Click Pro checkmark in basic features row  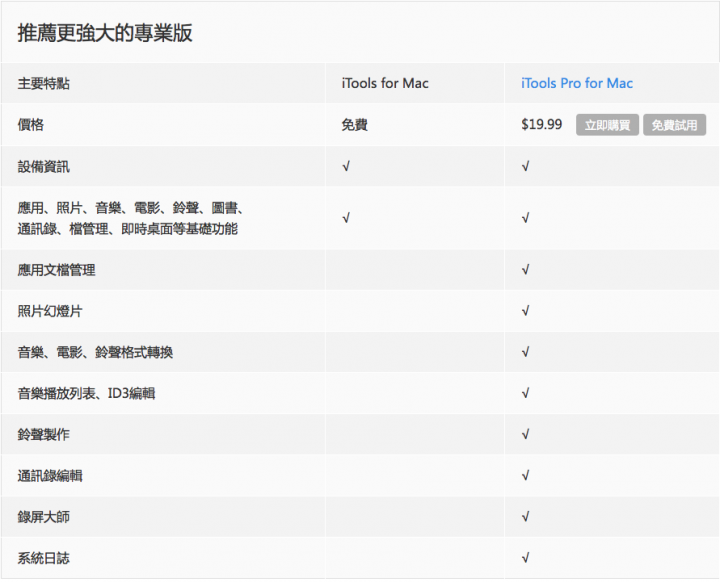click(525, 218)
